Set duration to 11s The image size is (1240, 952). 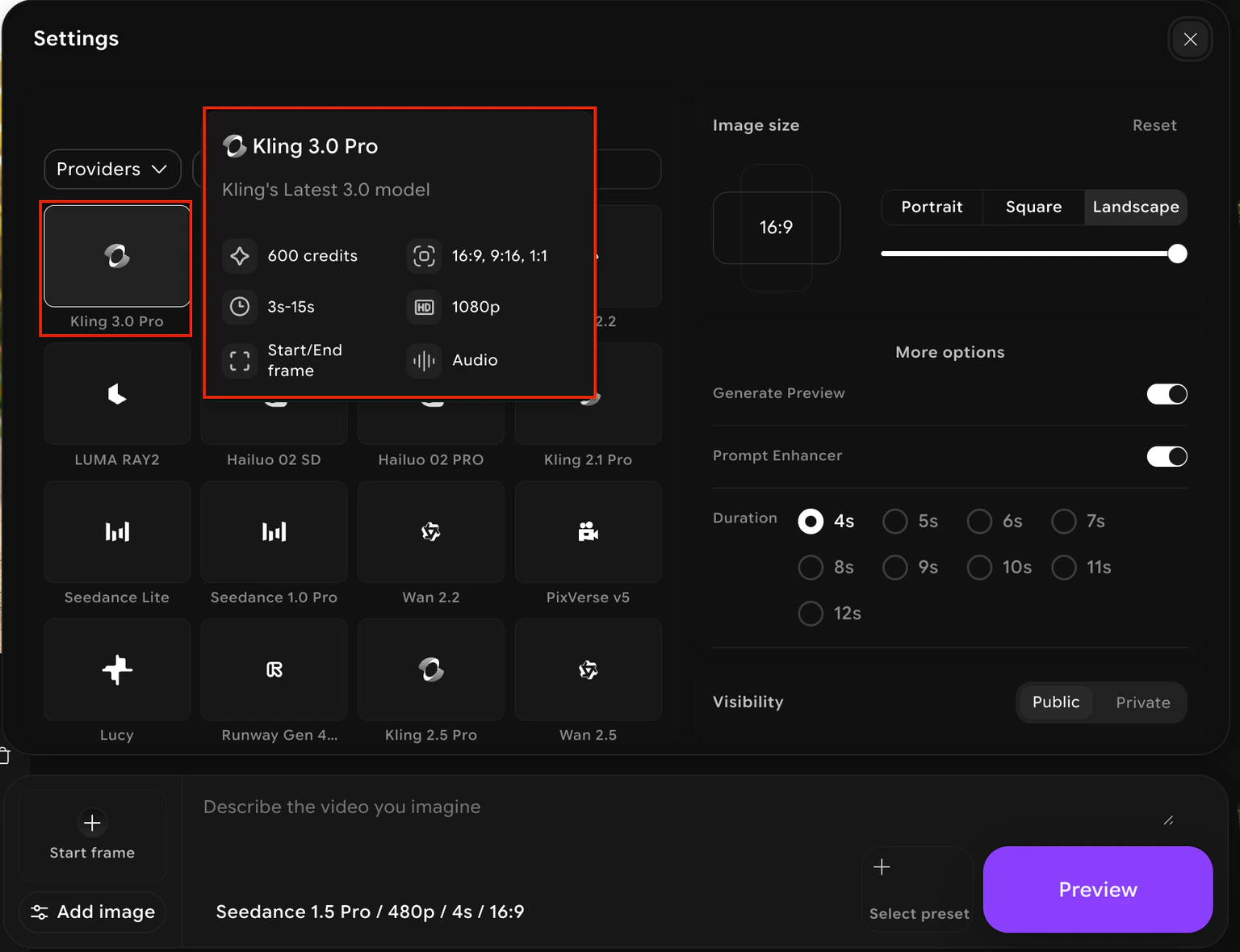(1064, 568)
